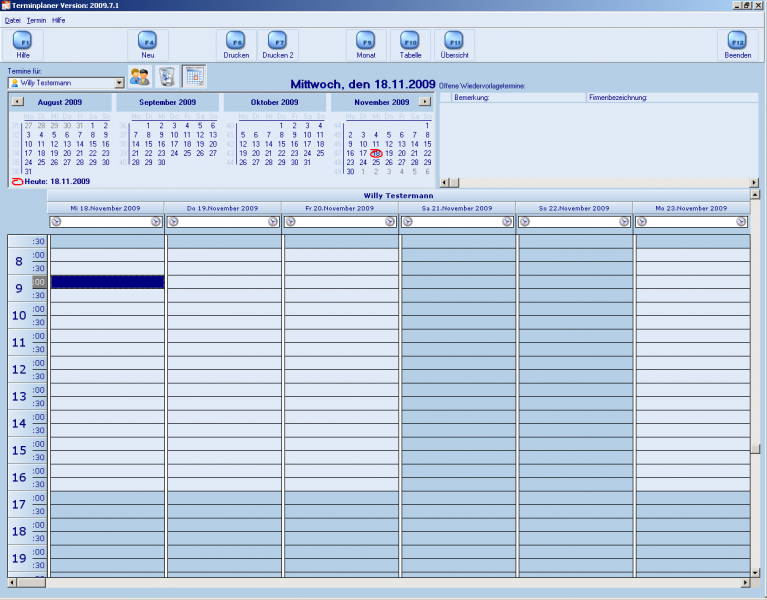Click right clock icon under Do 19.November

pyautogui.click(x=273, y=222)
